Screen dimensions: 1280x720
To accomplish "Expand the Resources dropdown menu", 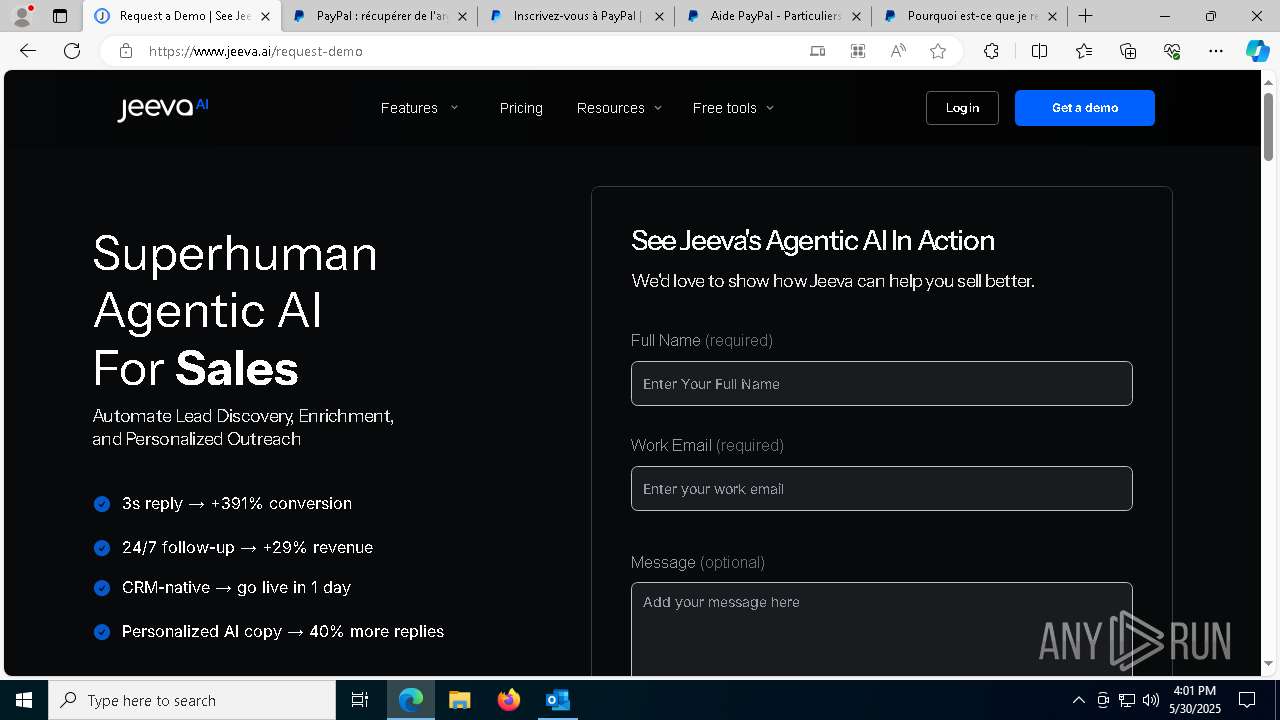I will coord(619,108).
